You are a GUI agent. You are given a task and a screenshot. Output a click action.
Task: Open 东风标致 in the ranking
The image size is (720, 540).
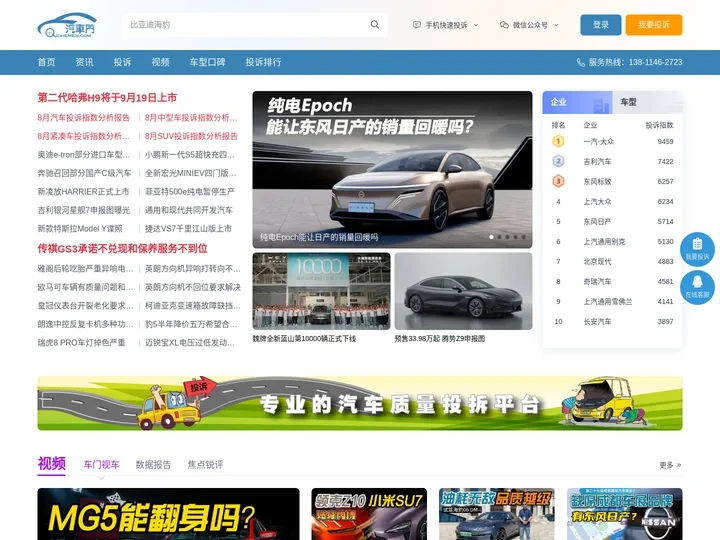597,181
